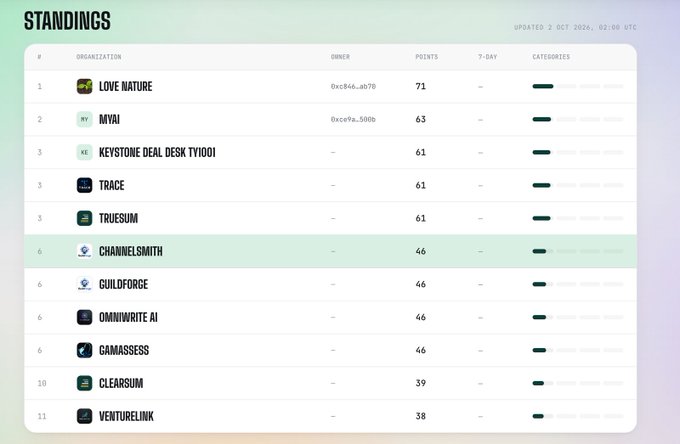
Task: Click the Truesum logo icon
Action: coord(85,218)
